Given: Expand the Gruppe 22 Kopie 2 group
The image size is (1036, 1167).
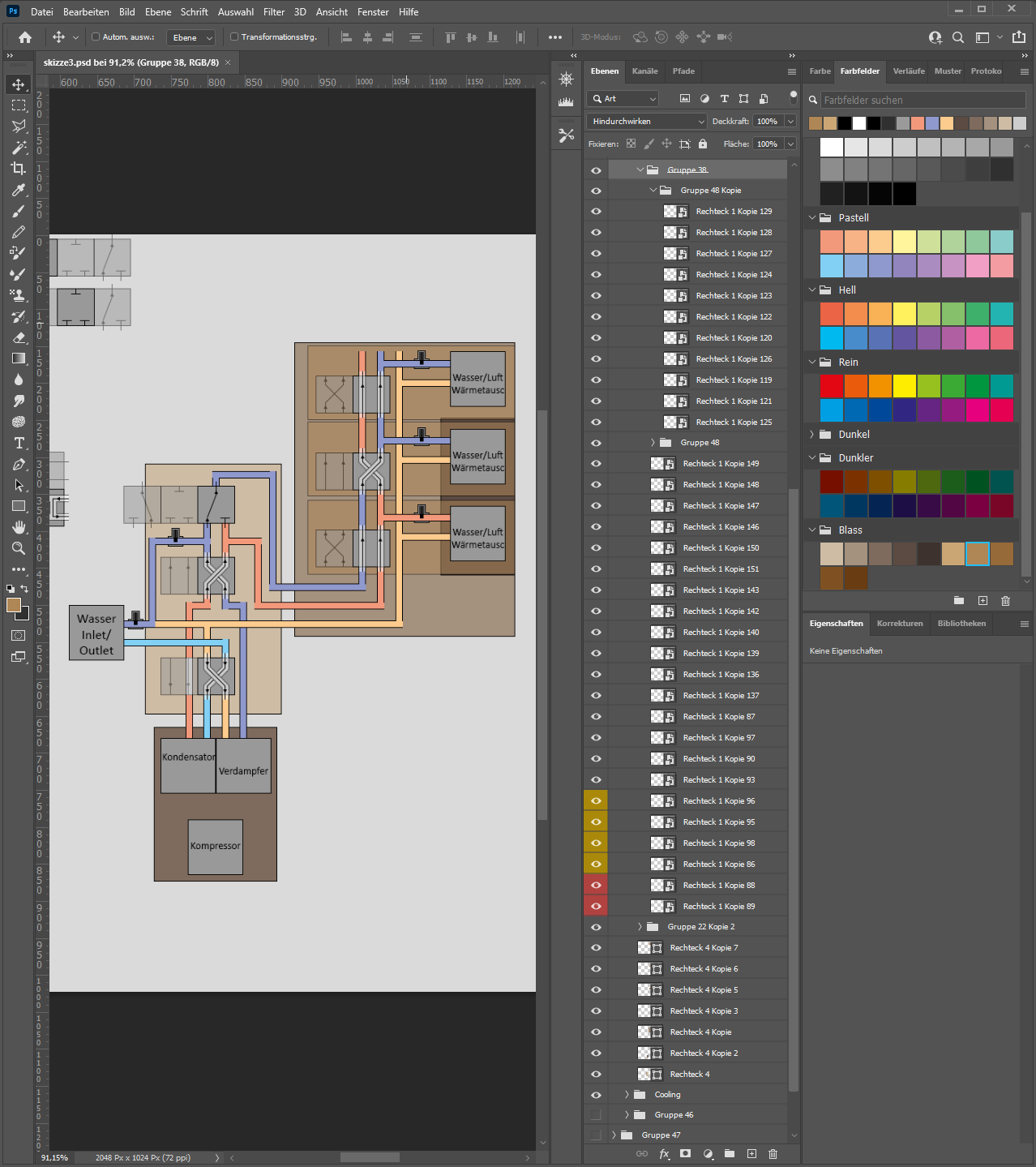Looking at the screenshot, I should (640, 927).
